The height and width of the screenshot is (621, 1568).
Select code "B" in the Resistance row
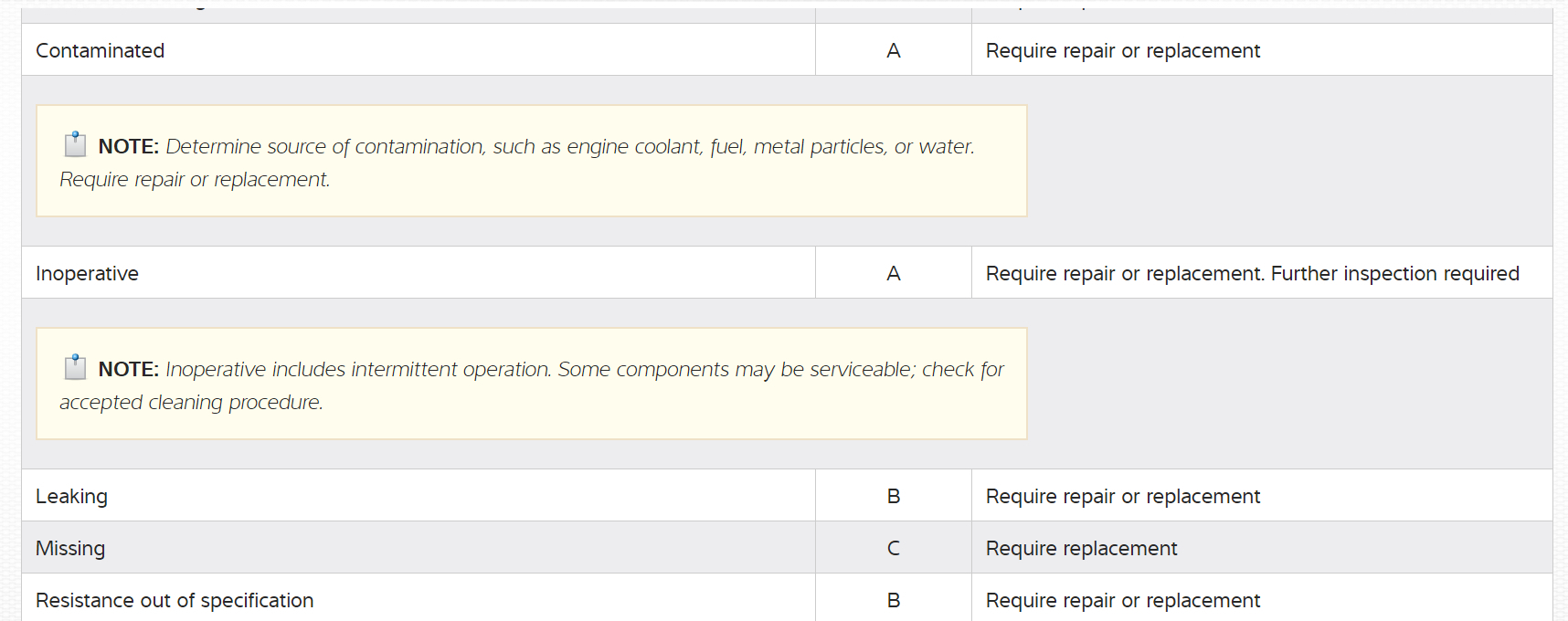pyautogui.click(x=893, y=601)
